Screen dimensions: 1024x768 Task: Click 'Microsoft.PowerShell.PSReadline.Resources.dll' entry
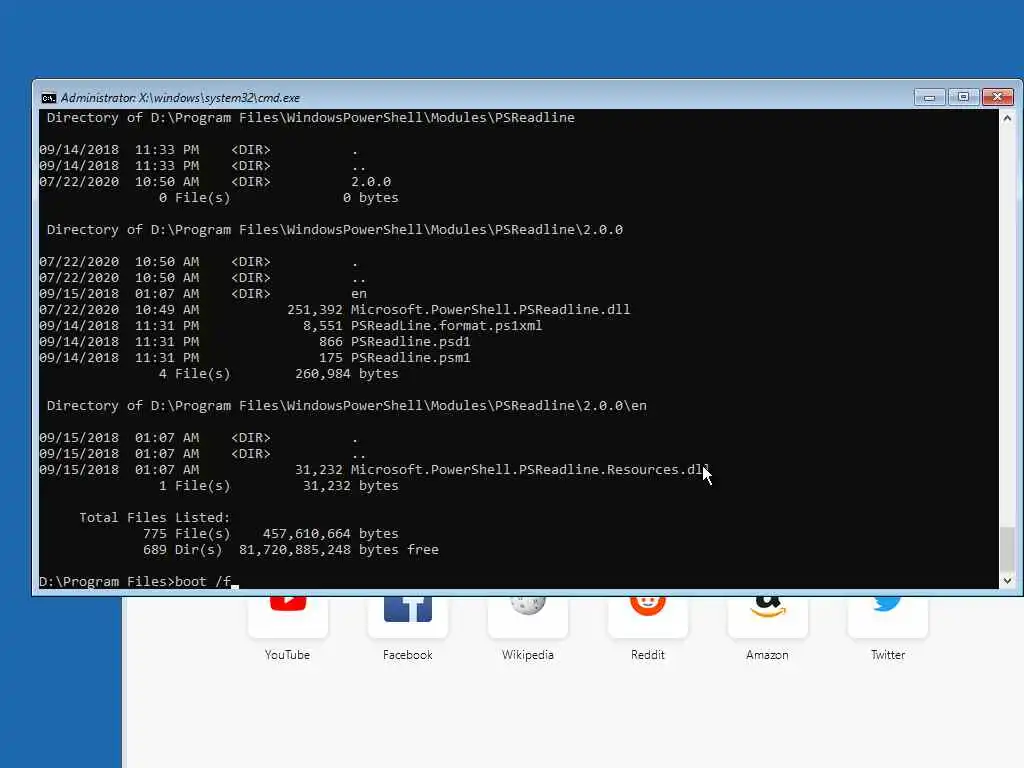tap(530, 470)
